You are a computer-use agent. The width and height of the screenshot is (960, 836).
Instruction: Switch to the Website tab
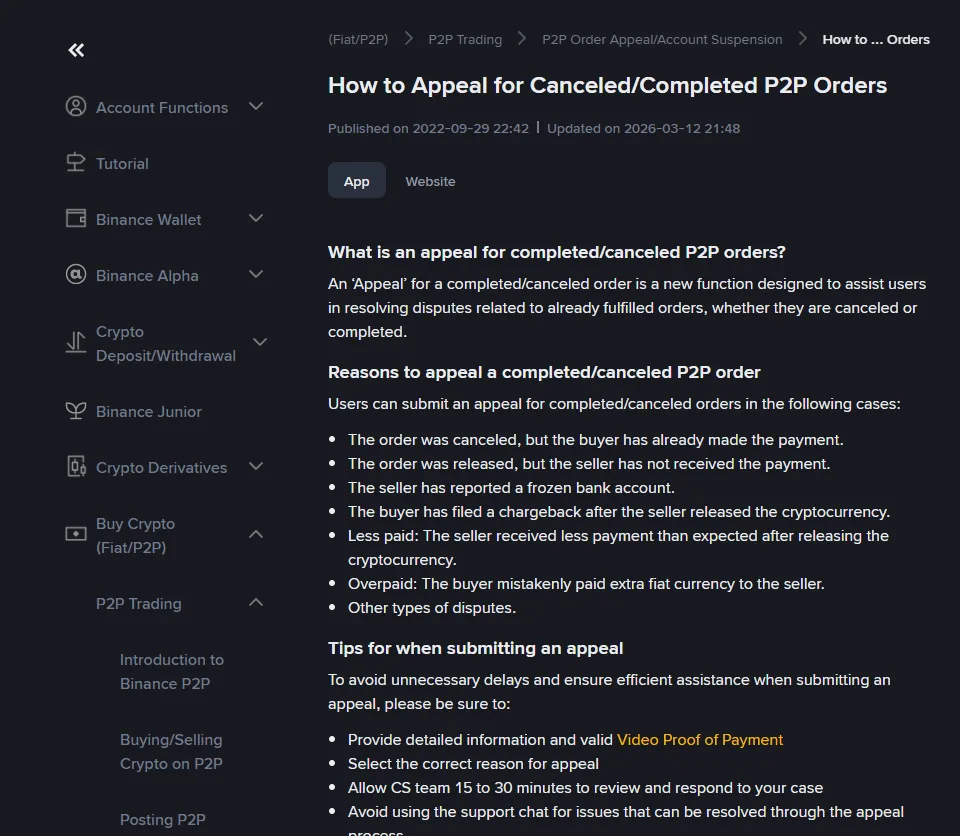coord(430,181)
